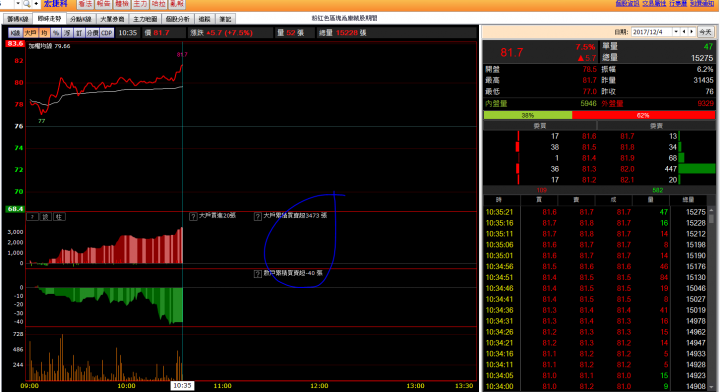The width and height of the screenshot is (720, 392).
Task: Go to the next date with right arrow
Action: pyautogui.click(x=692, y=32)
